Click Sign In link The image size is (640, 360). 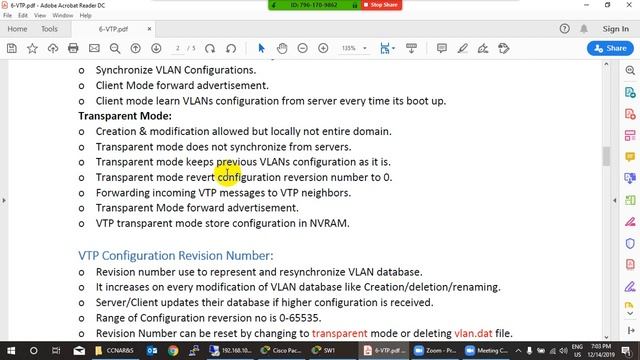click(616, 29)
